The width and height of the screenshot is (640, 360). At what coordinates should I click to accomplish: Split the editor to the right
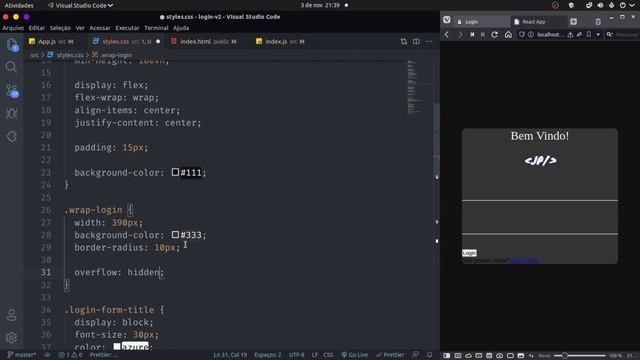coord(416,41)
